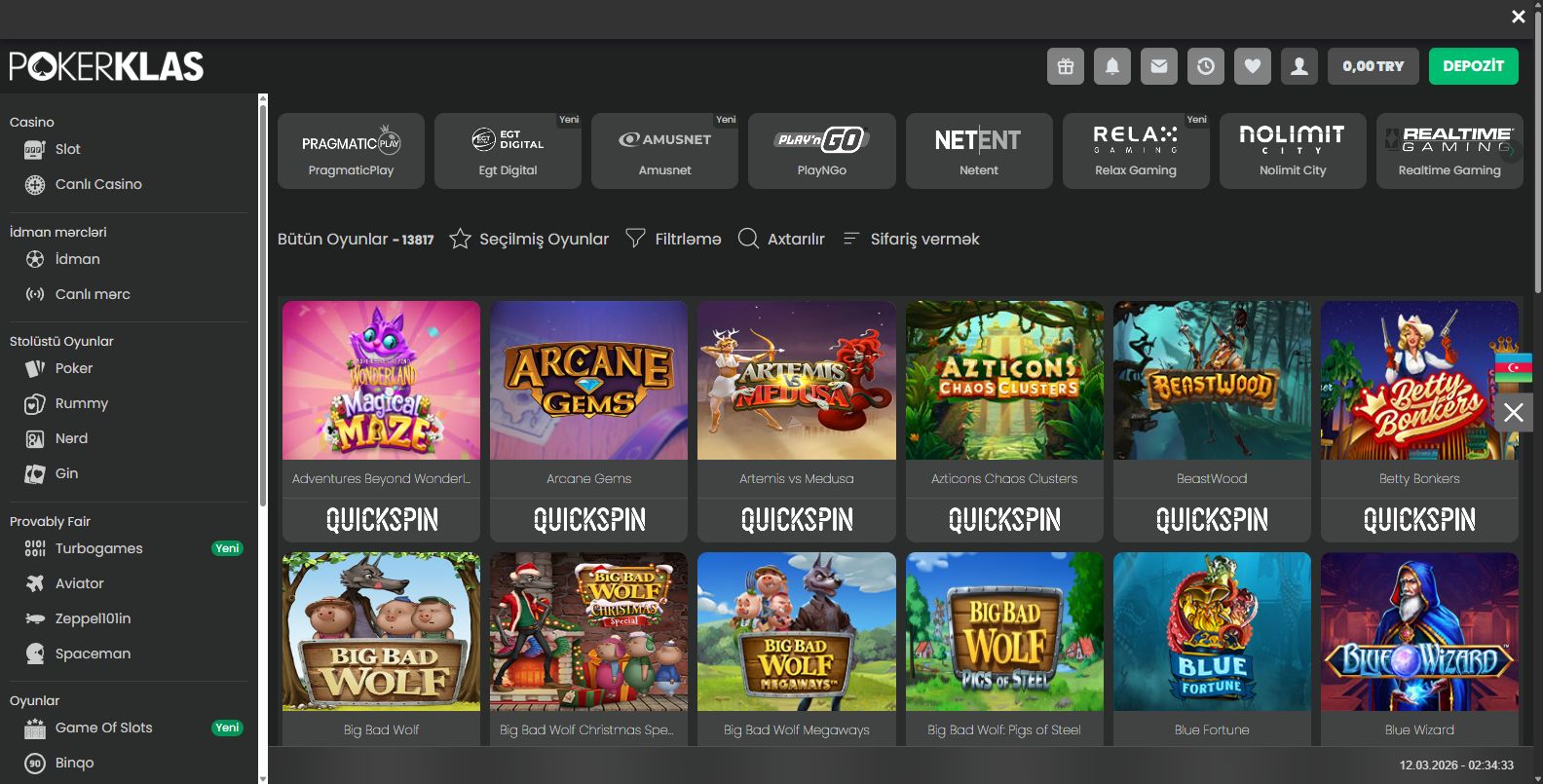
Task: Select the Egt Digital provider tab
Action: click(x=508, y=151)
